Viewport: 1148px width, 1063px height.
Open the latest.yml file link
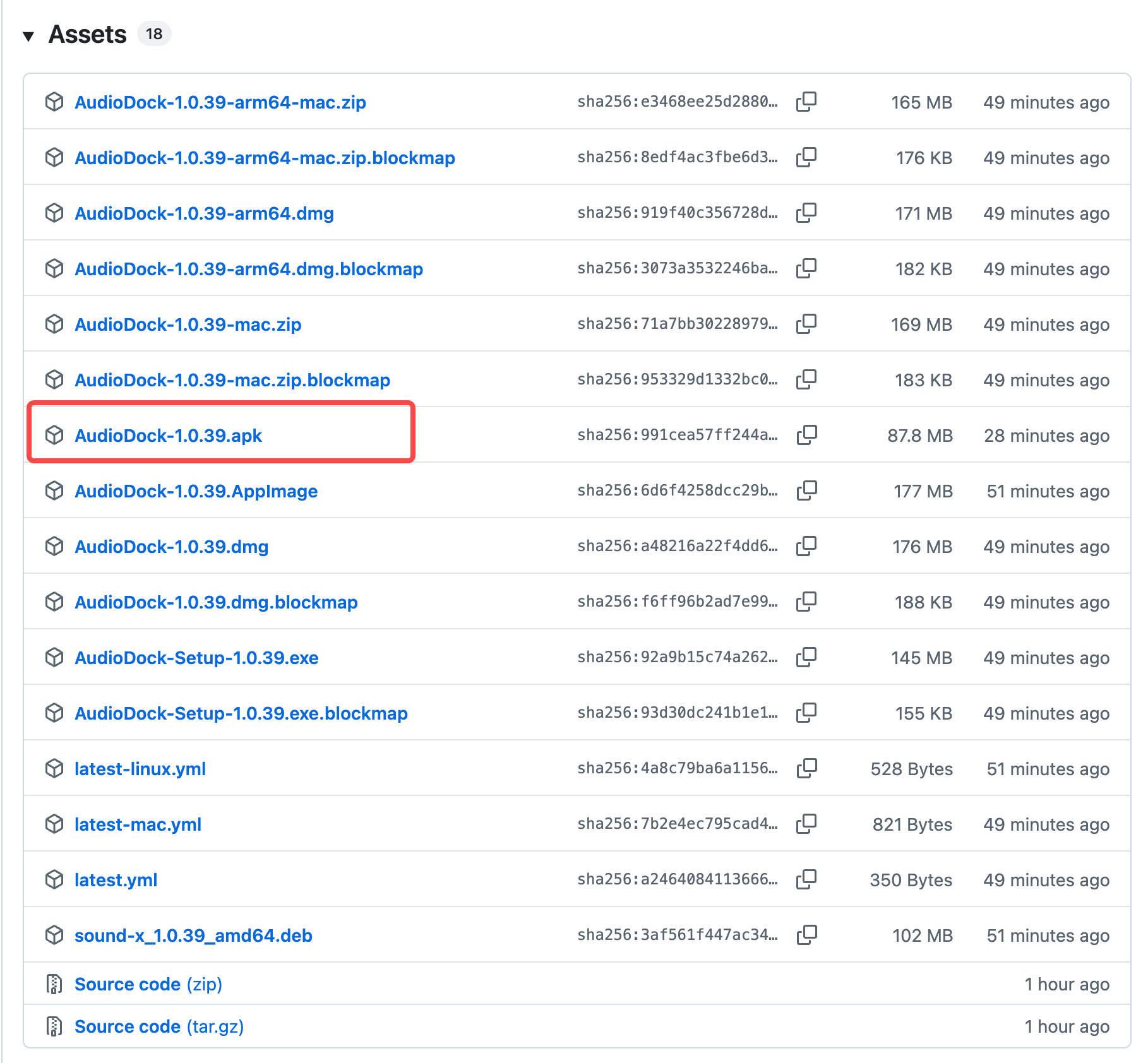[116, 880]
